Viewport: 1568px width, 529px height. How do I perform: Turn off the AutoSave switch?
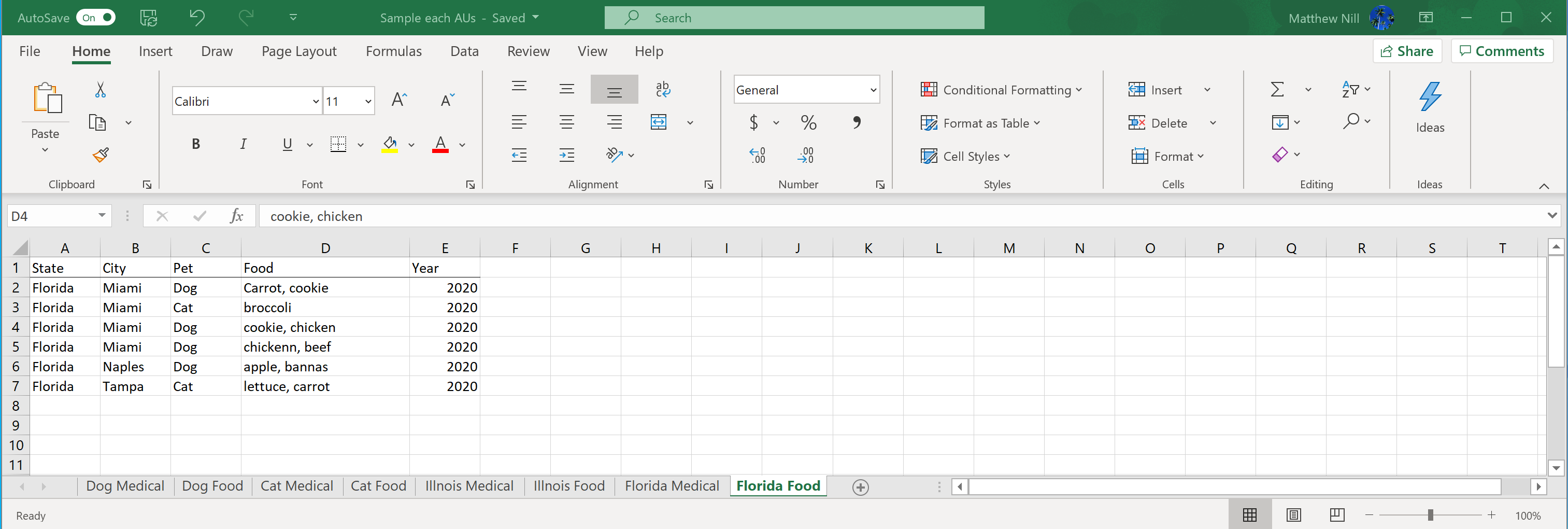click(95, 18)
